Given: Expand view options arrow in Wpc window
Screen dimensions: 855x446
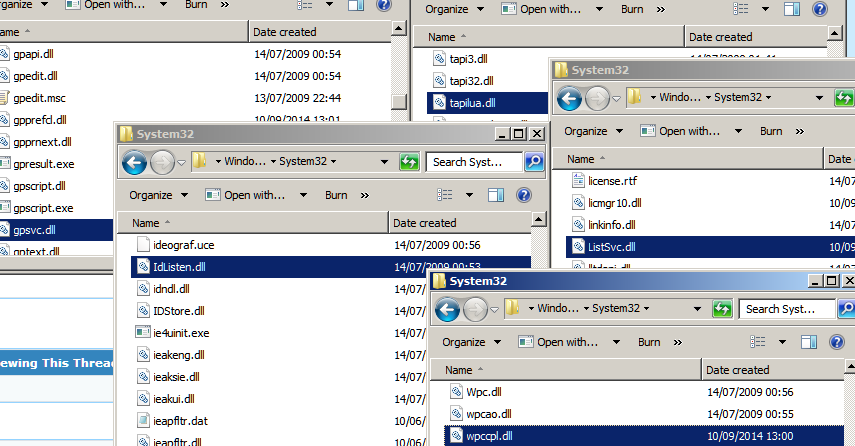Looking at the screenshot, I should pyautogui.click(x=782, y=342).
